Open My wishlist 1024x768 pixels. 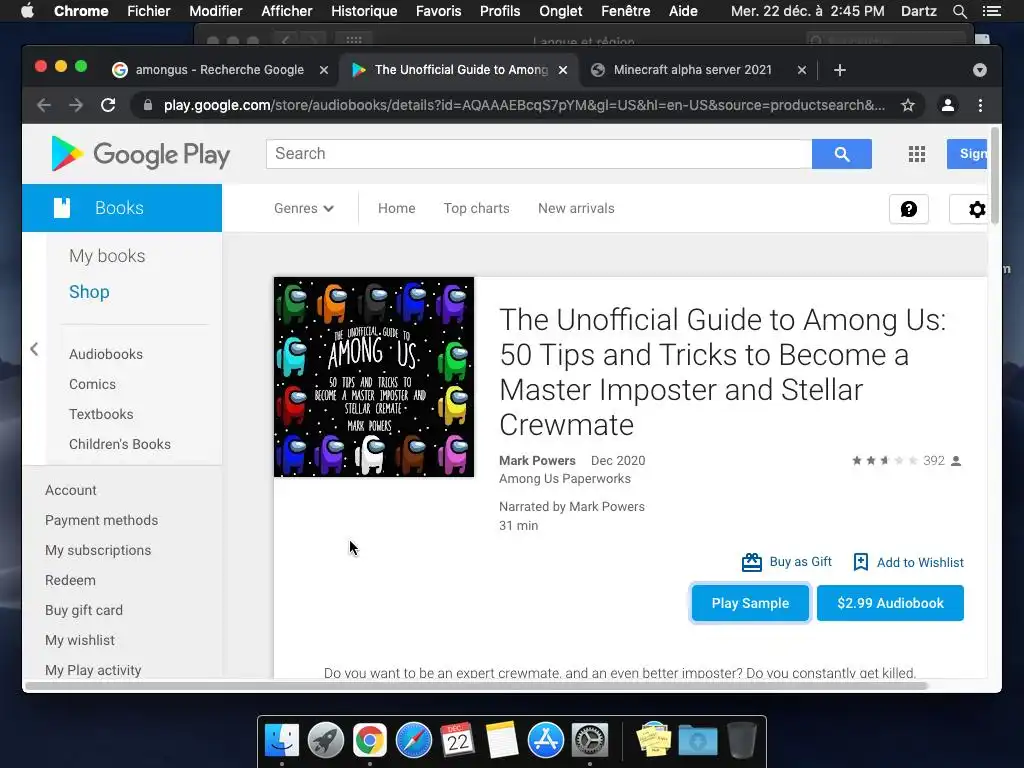coord(80,641)
